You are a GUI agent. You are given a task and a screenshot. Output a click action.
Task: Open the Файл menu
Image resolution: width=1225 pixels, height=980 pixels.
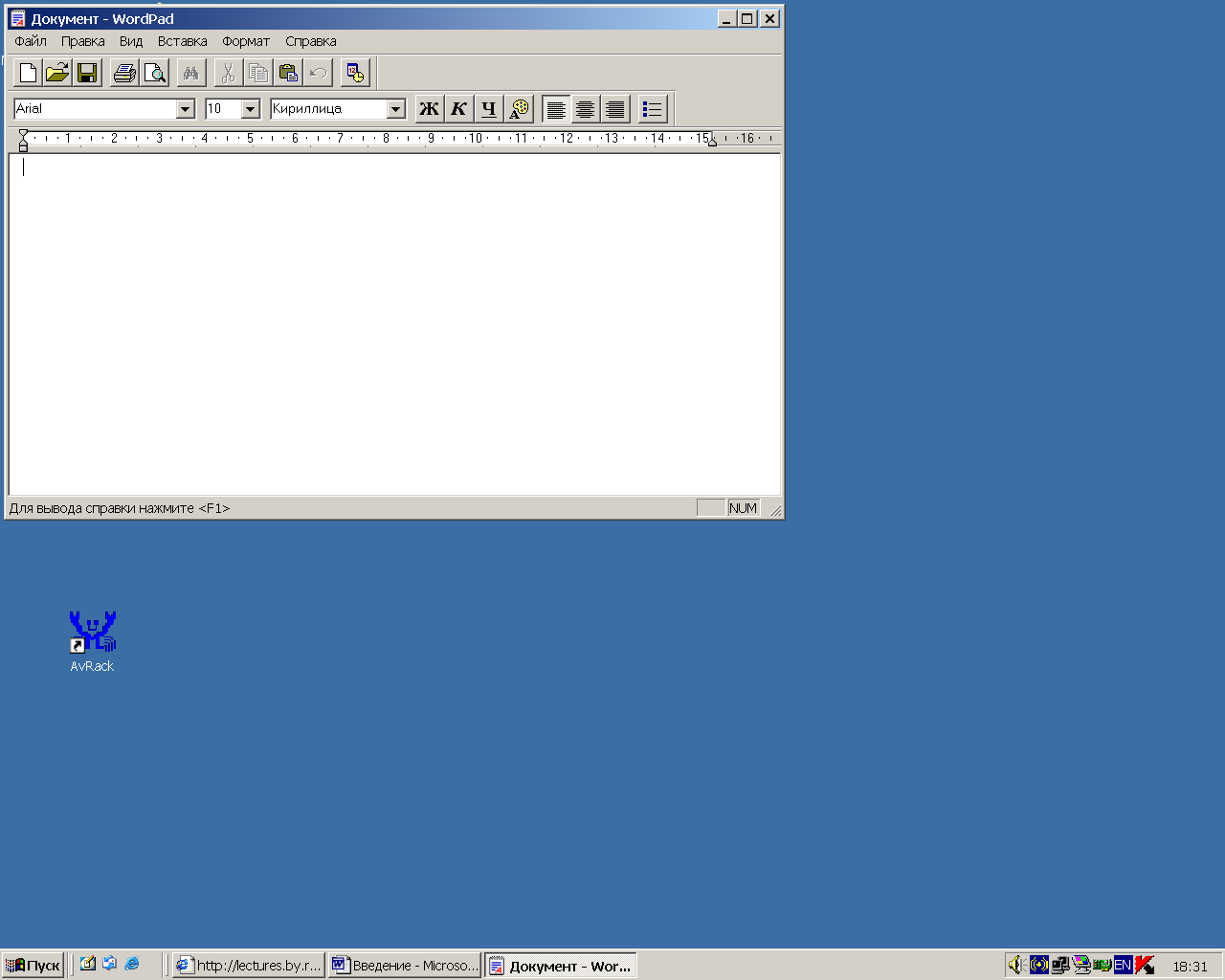coord(31,41)
